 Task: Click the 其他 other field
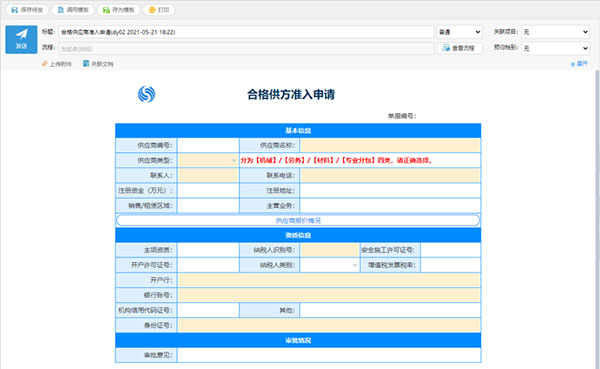click(390, 310)
